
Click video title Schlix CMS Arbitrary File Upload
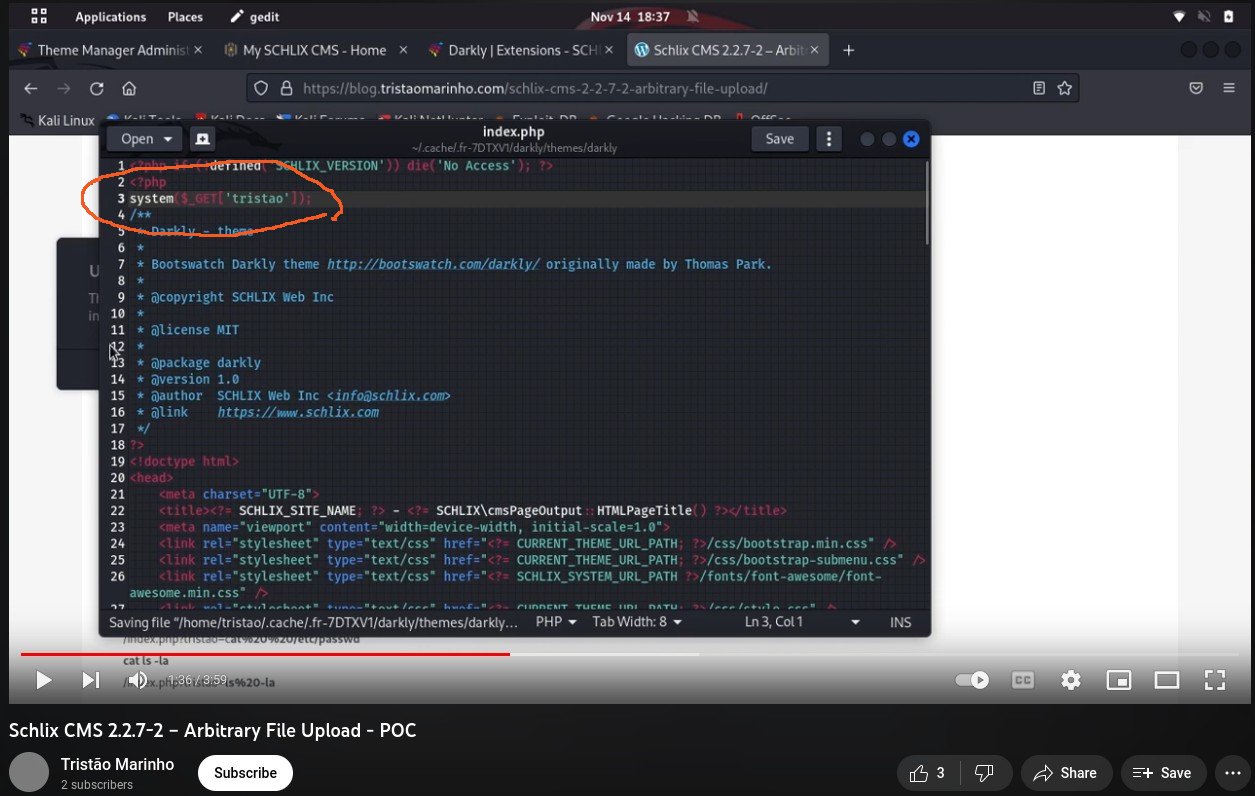point(212,730)
